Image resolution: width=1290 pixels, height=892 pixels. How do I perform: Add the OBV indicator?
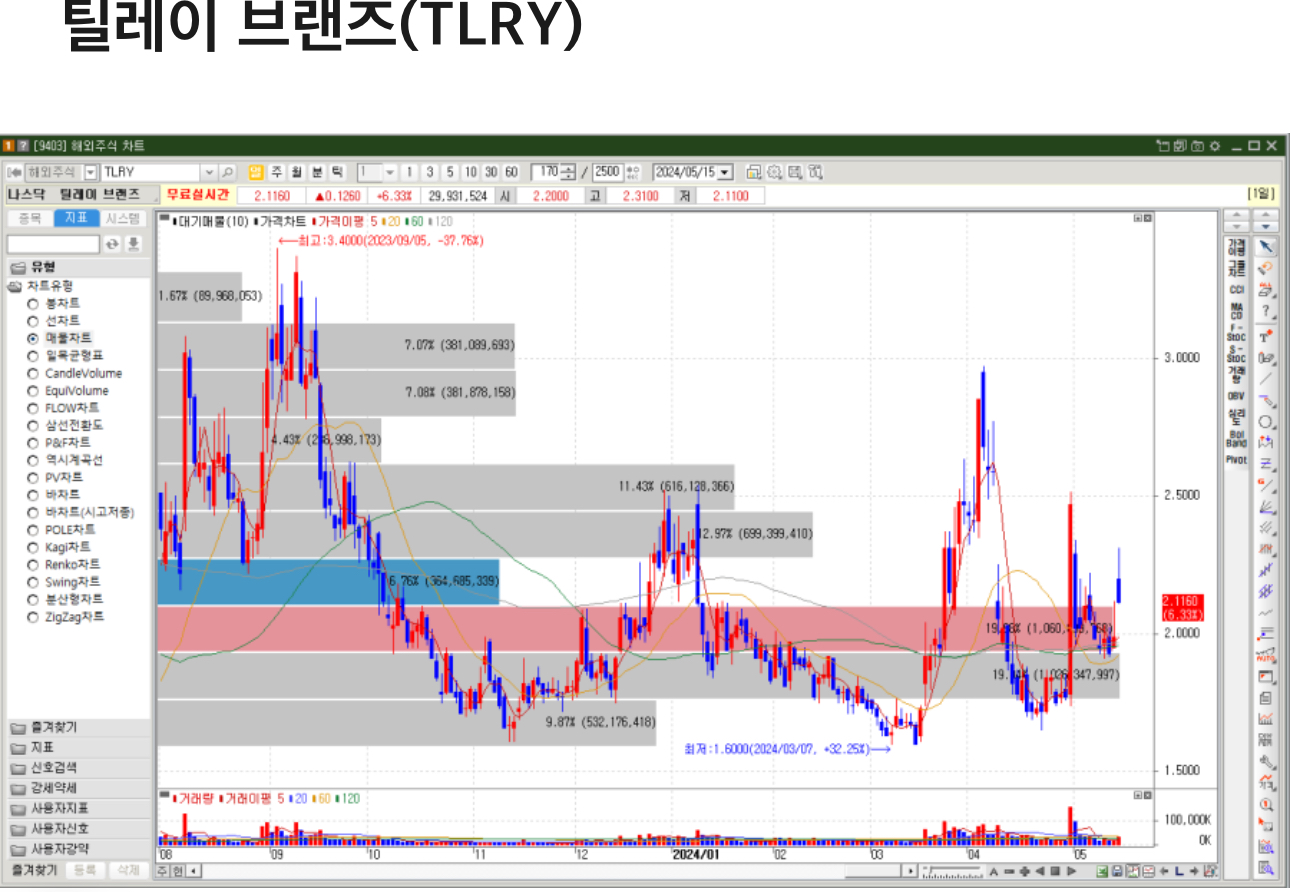tap(1237, 396)
